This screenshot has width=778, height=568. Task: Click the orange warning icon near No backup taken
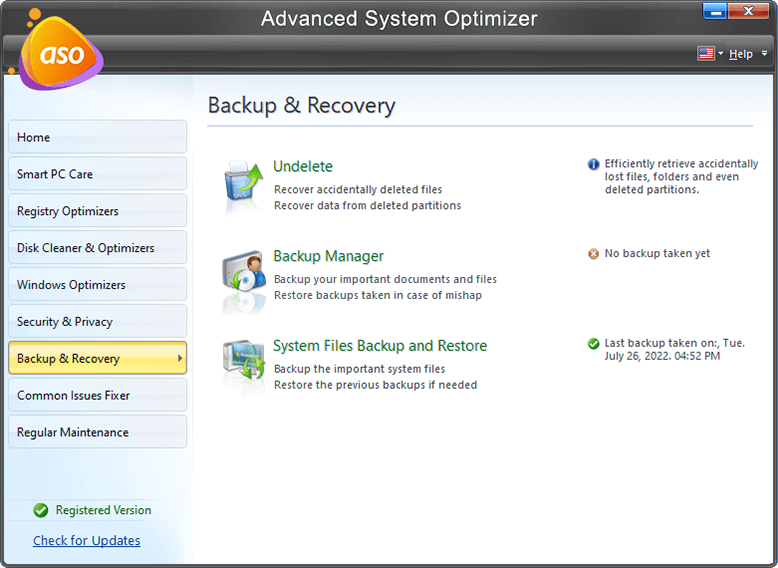[x=593, y=254]
